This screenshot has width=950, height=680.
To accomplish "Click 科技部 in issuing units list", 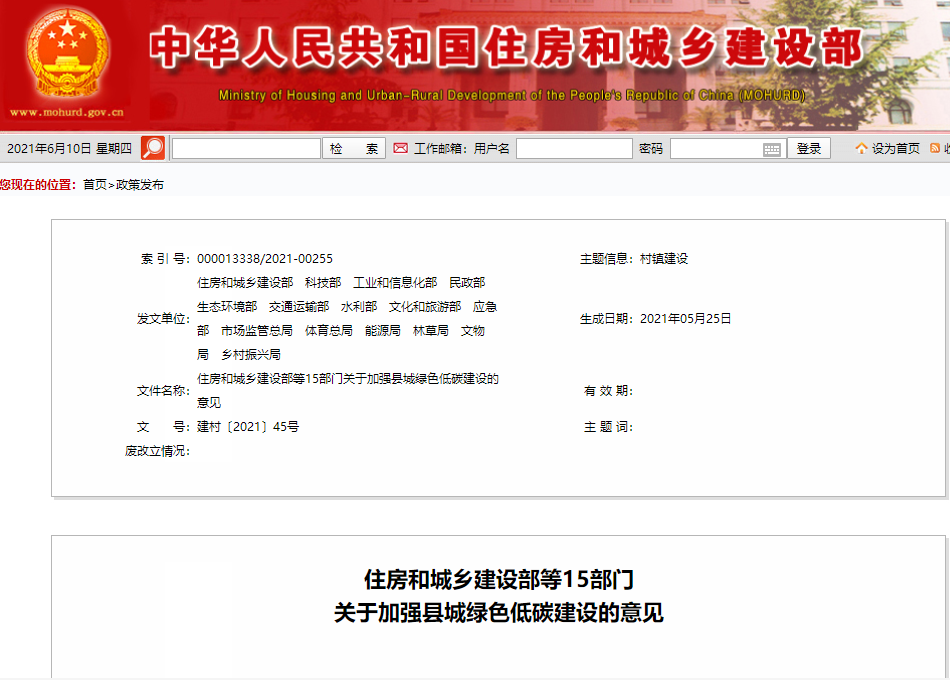I will tap(323, 283).
